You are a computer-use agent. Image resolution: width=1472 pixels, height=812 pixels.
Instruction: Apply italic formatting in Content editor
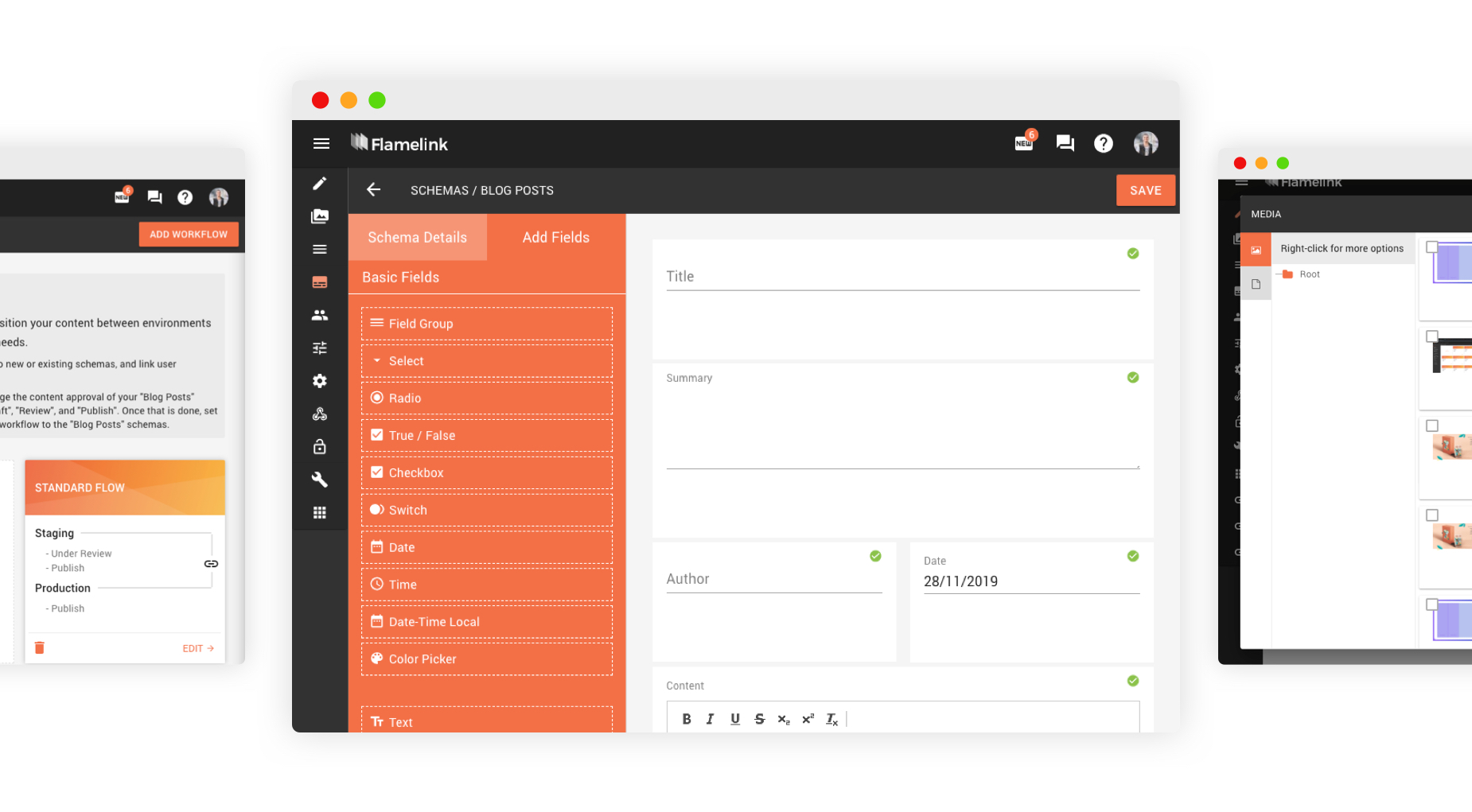[x=711, y=719]
